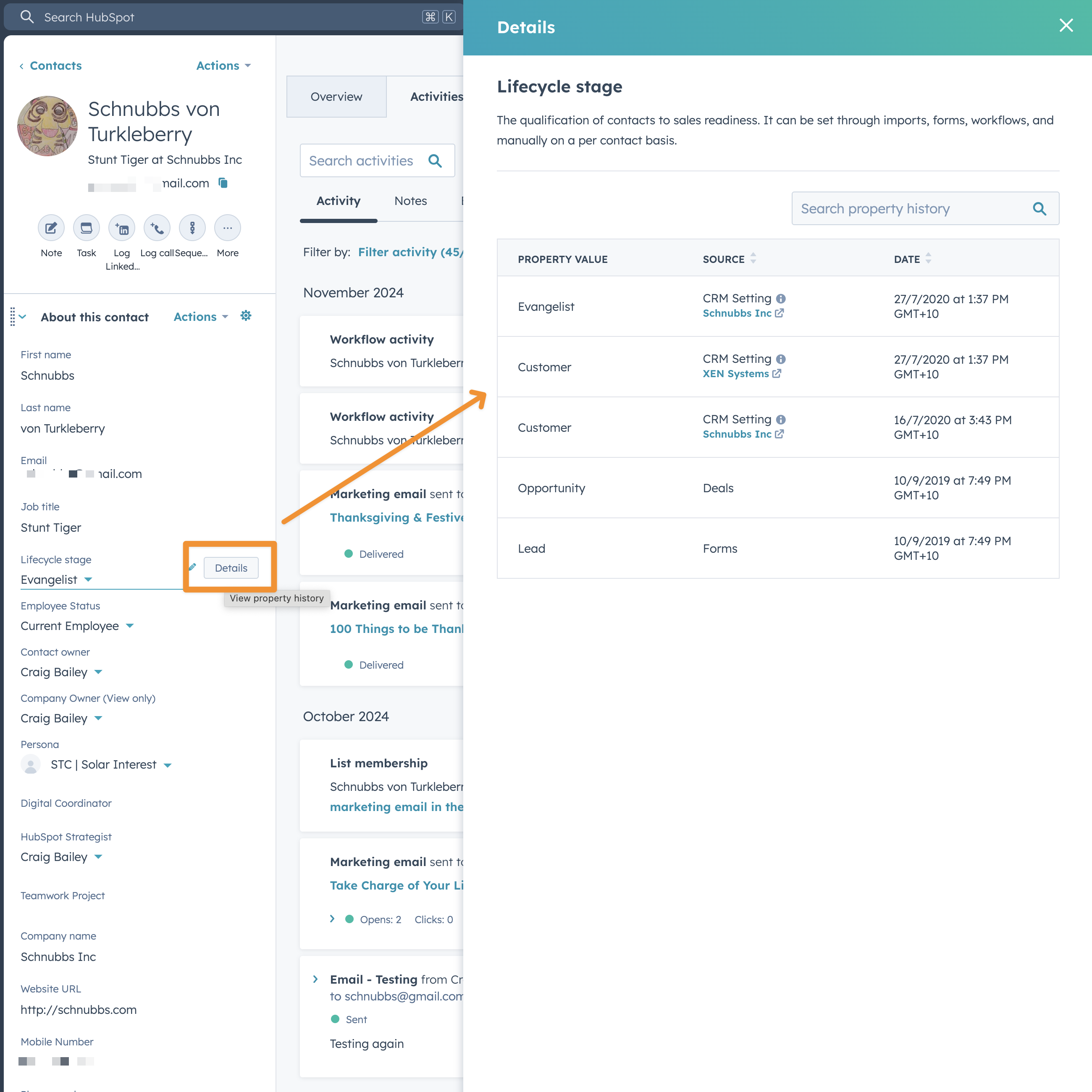Click the Log LinkedIn message icon
This screenshot has width=1092, height=1092.
coord(121,228)
